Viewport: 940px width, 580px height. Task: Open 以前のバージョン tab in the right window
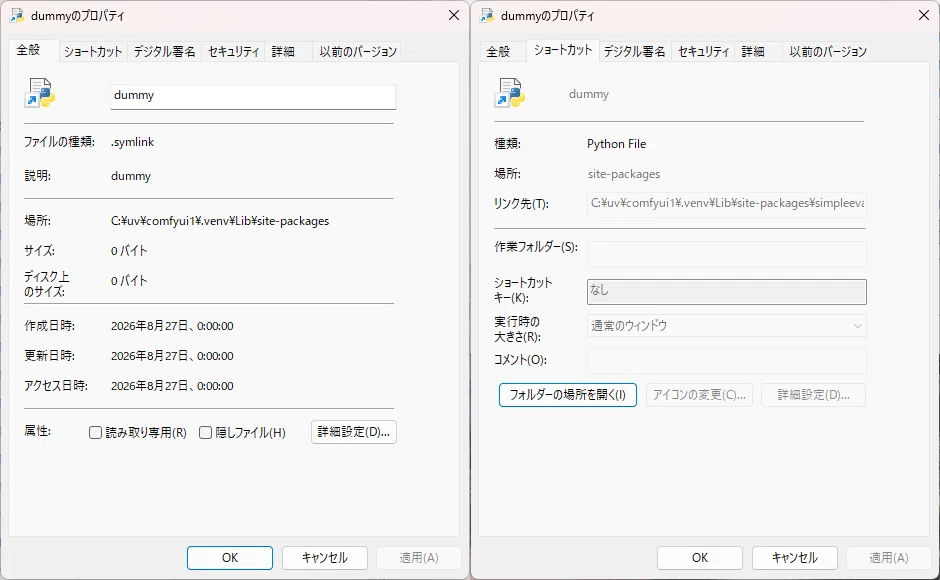coord(828,52)
